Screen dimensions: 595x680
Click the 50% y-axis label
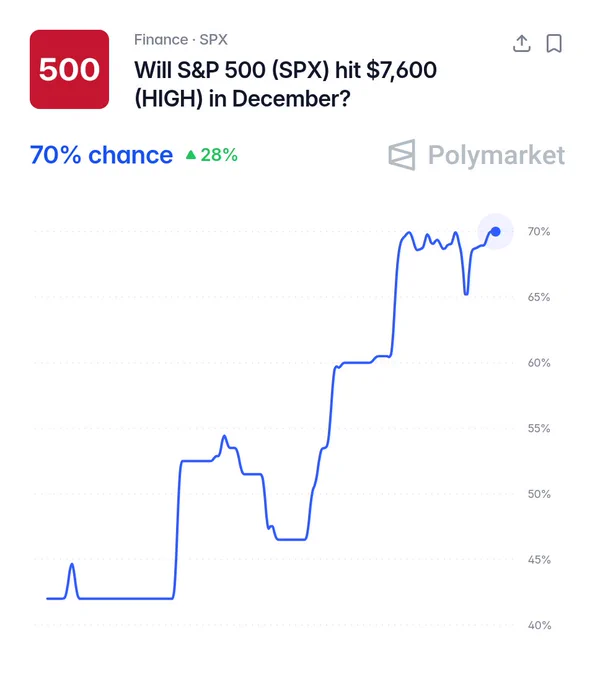(x=539, y=494)
